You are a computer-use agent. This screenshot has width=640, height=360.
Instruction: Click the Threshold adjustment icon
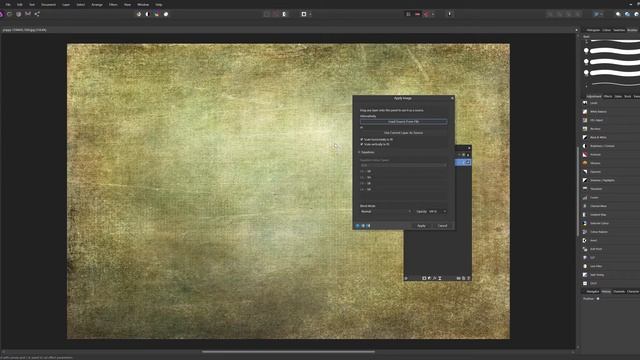585,189
